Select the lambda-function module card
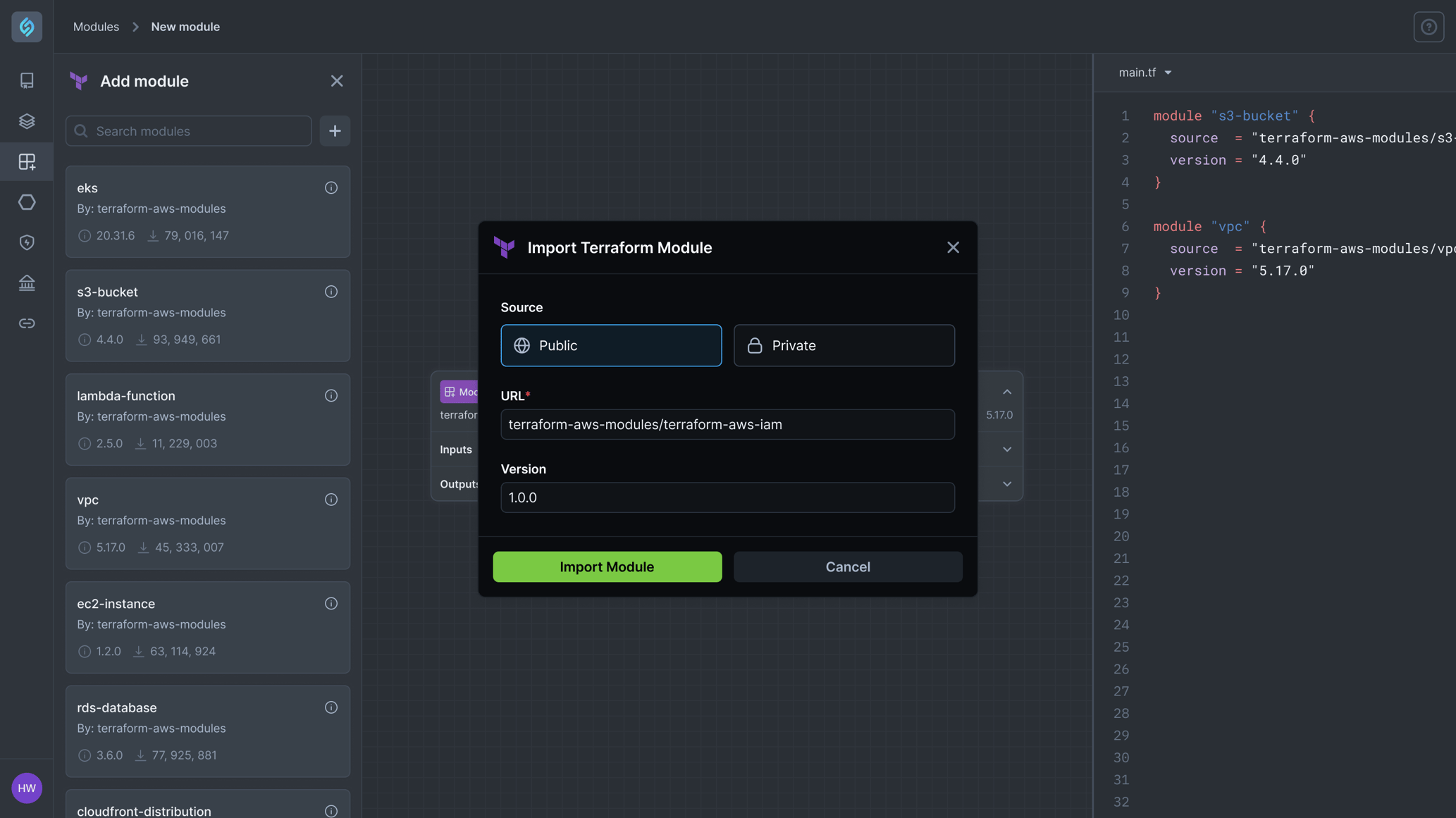This screenshot has width=1456, height=818. tap(208, 420)
